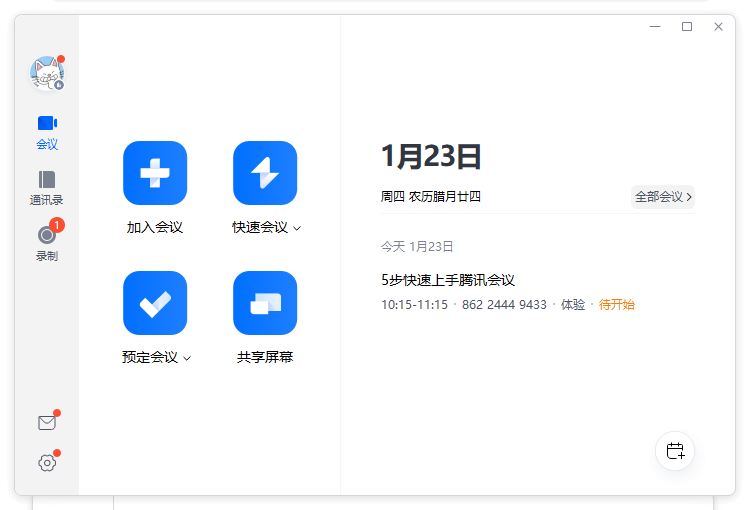Click the 共享屏幕 screen share icon
Viewport: 750px width, 510px height.
[265, 303]
